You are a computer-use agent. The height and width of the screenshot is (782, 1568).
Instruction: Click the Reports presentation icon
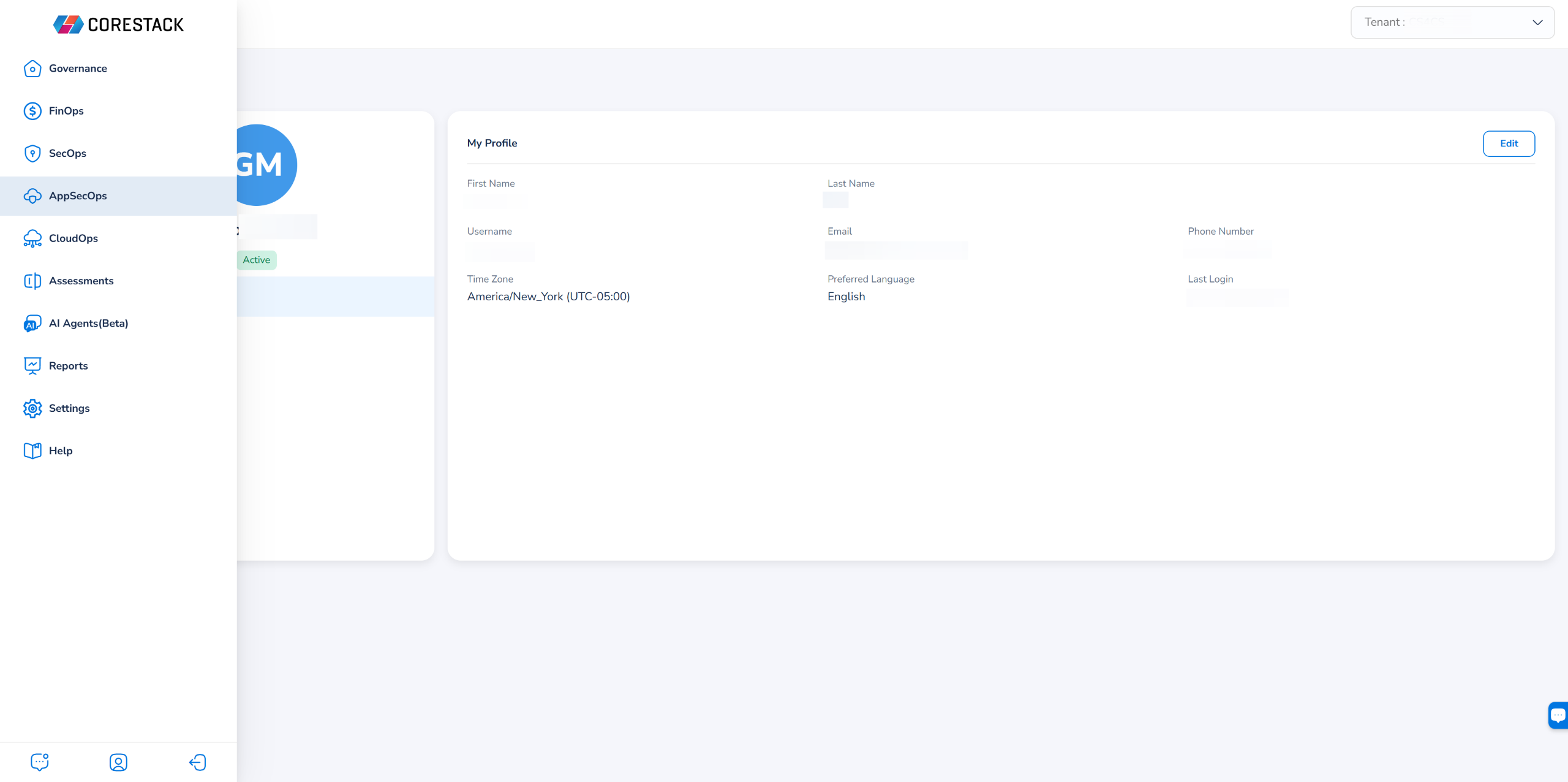click(32, 366)
